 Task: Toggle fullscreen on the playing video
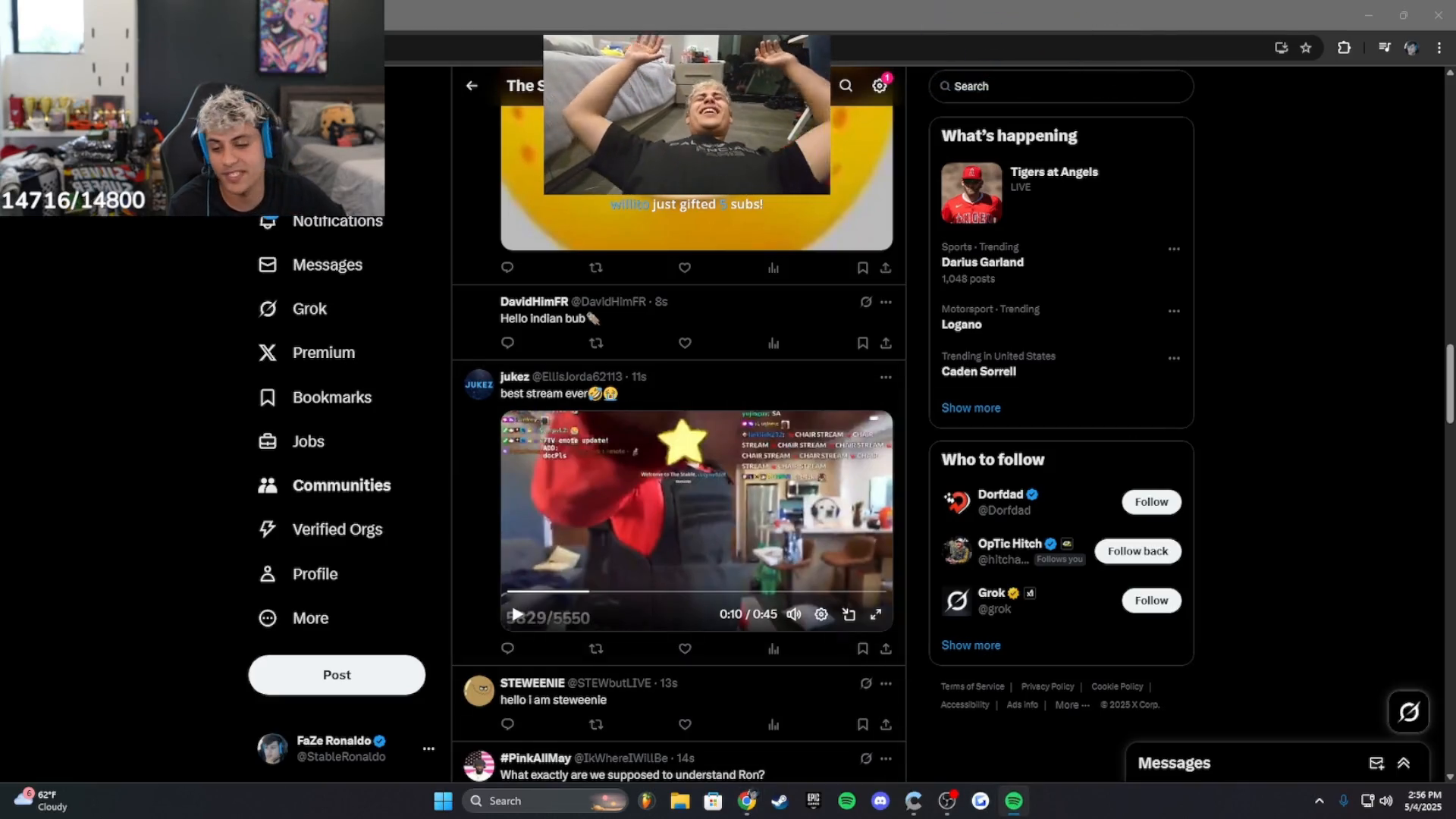pos(877,614)
